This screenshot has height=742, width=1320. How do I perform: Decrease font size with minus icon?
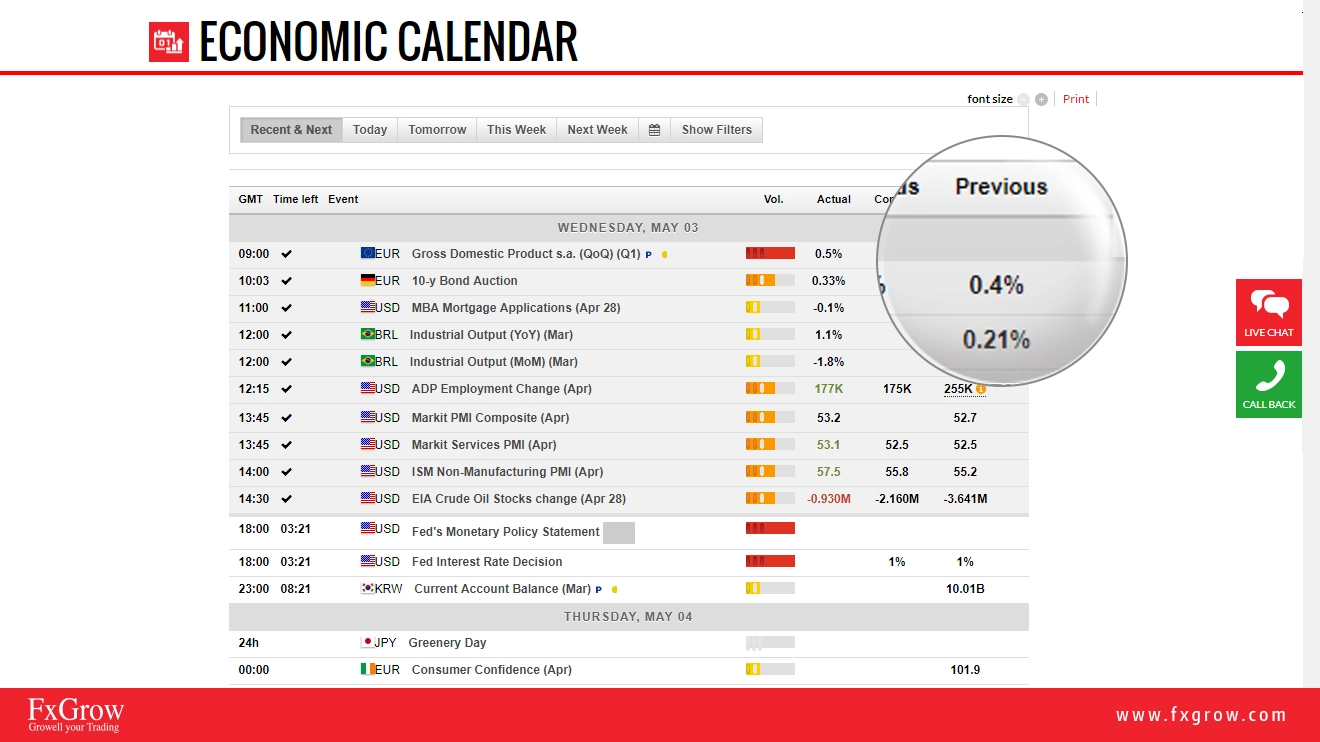(x=1023, y=100)
